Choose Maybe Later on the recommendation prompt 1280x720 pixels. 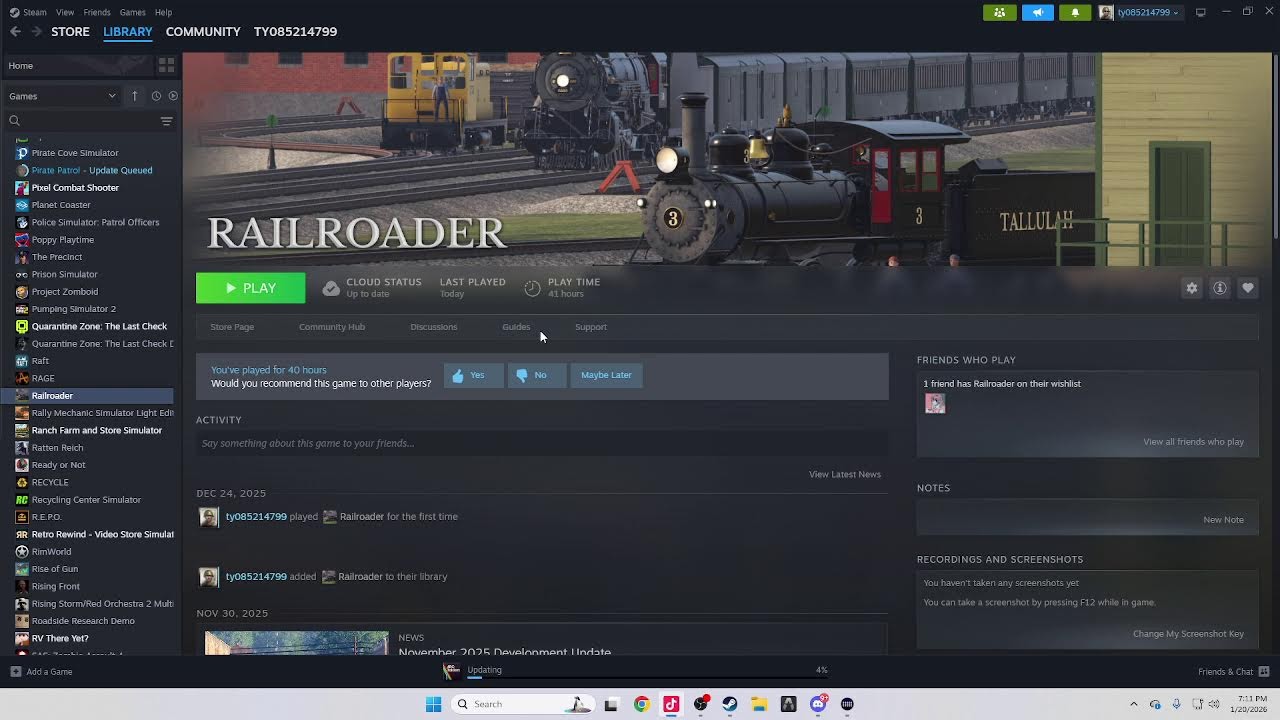(606, 375)
